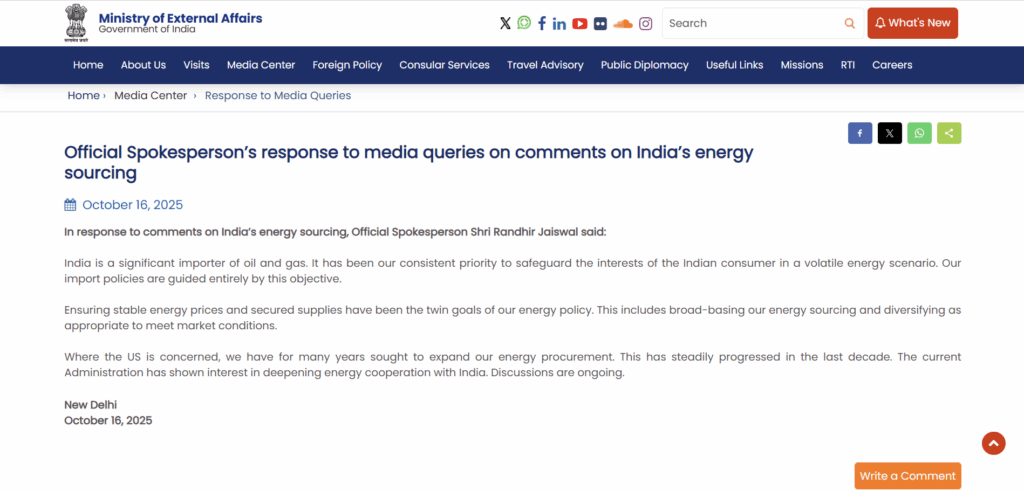This screenshot has height=491, width=1024.
Task: Open the LinkedIn icon in the header
Action: (x=559, y=23)
